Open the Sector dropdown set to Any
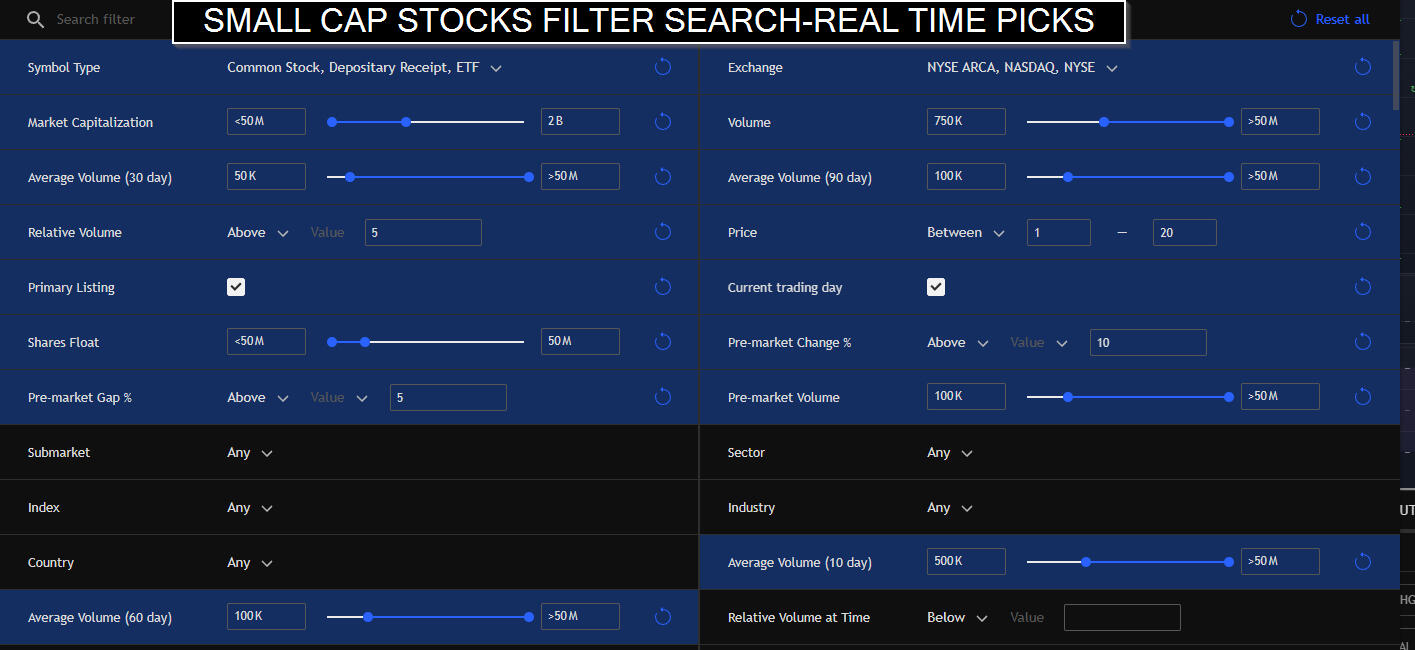Screen dimensions: 1415x650 pos(949,453)
